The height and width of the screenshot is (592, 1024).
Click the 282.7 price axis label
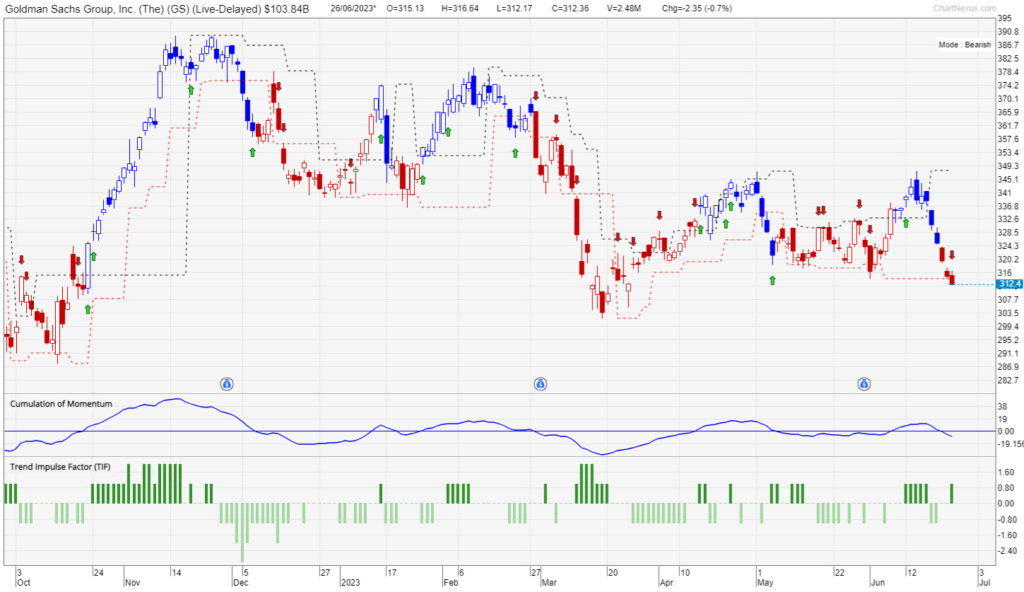pos(1008,380)
